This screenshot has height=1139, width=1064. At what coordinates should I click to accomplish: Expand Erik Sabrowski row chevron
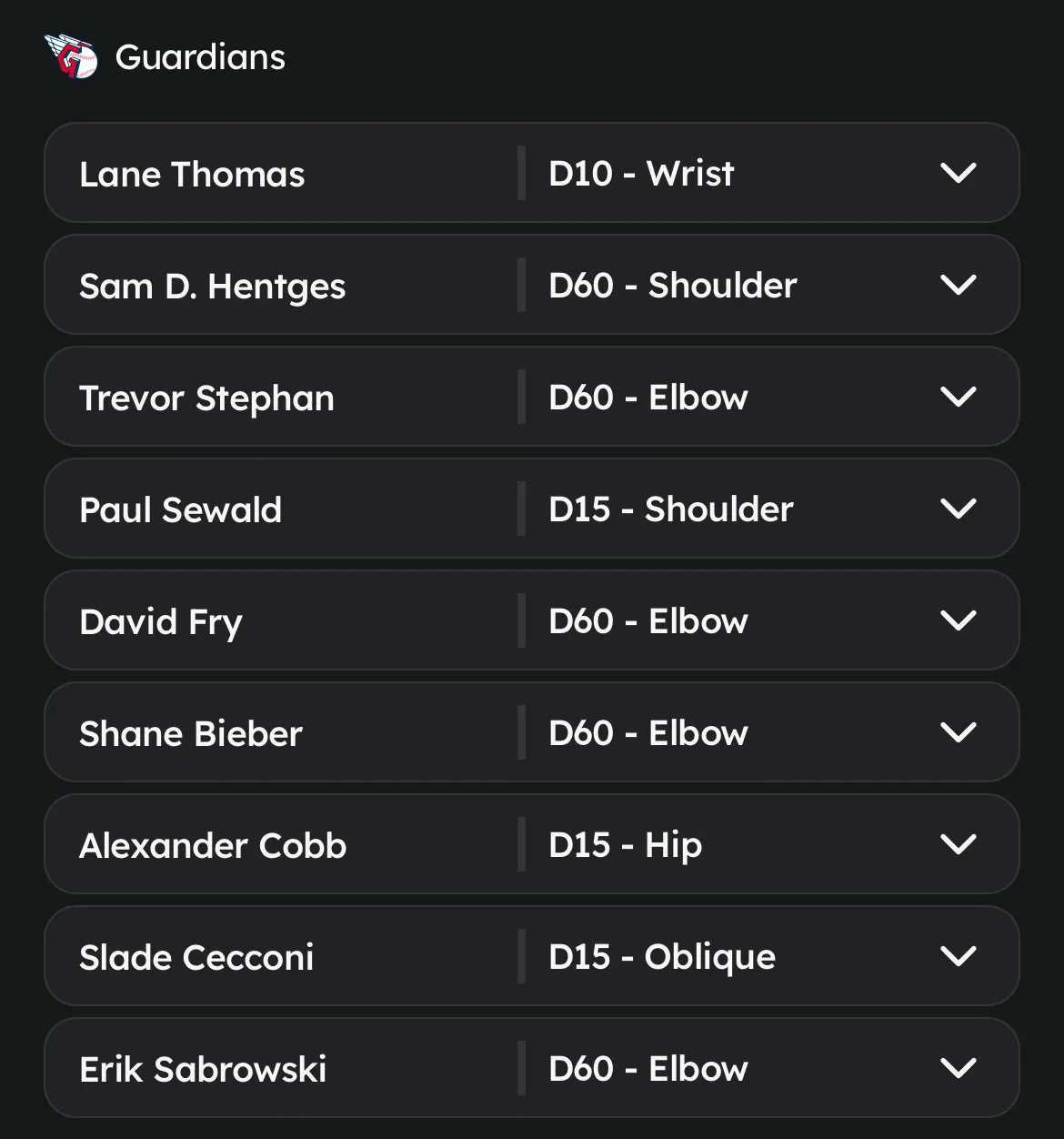958,1068
